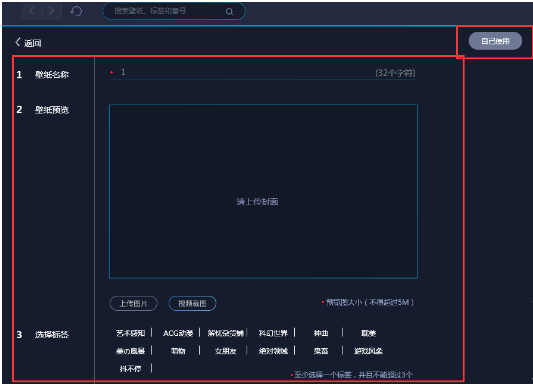Viewport: 533px width, 384px height.
Task: Select the 抖不停 tag
Action: (x=131, y=368)
